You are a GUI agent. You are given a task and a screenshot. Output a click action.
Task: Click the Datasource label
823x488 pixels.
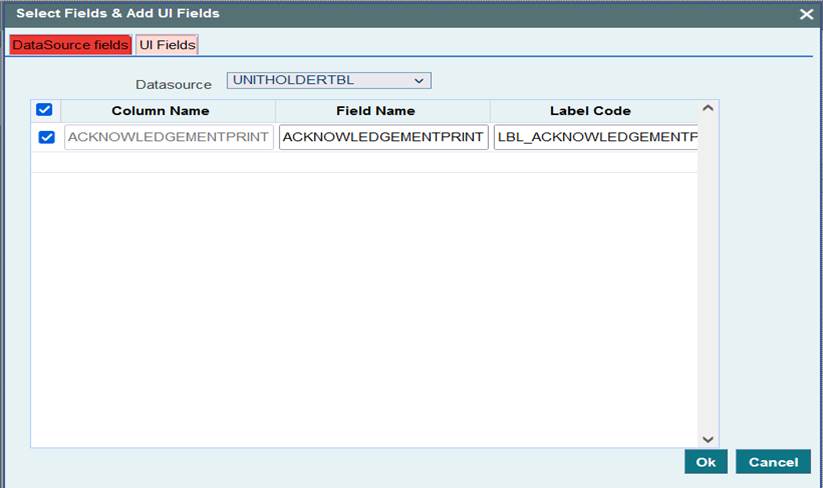(174, 84)
